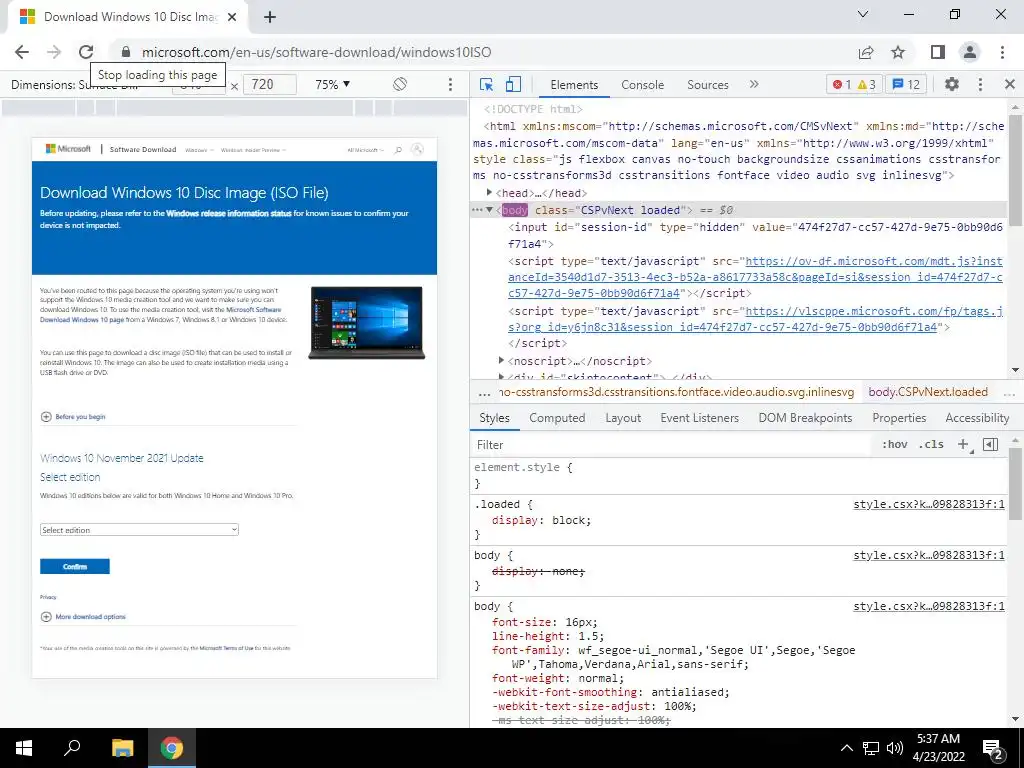
Task: Rotate the device viewport icon
Action: (x=400, y=84)
